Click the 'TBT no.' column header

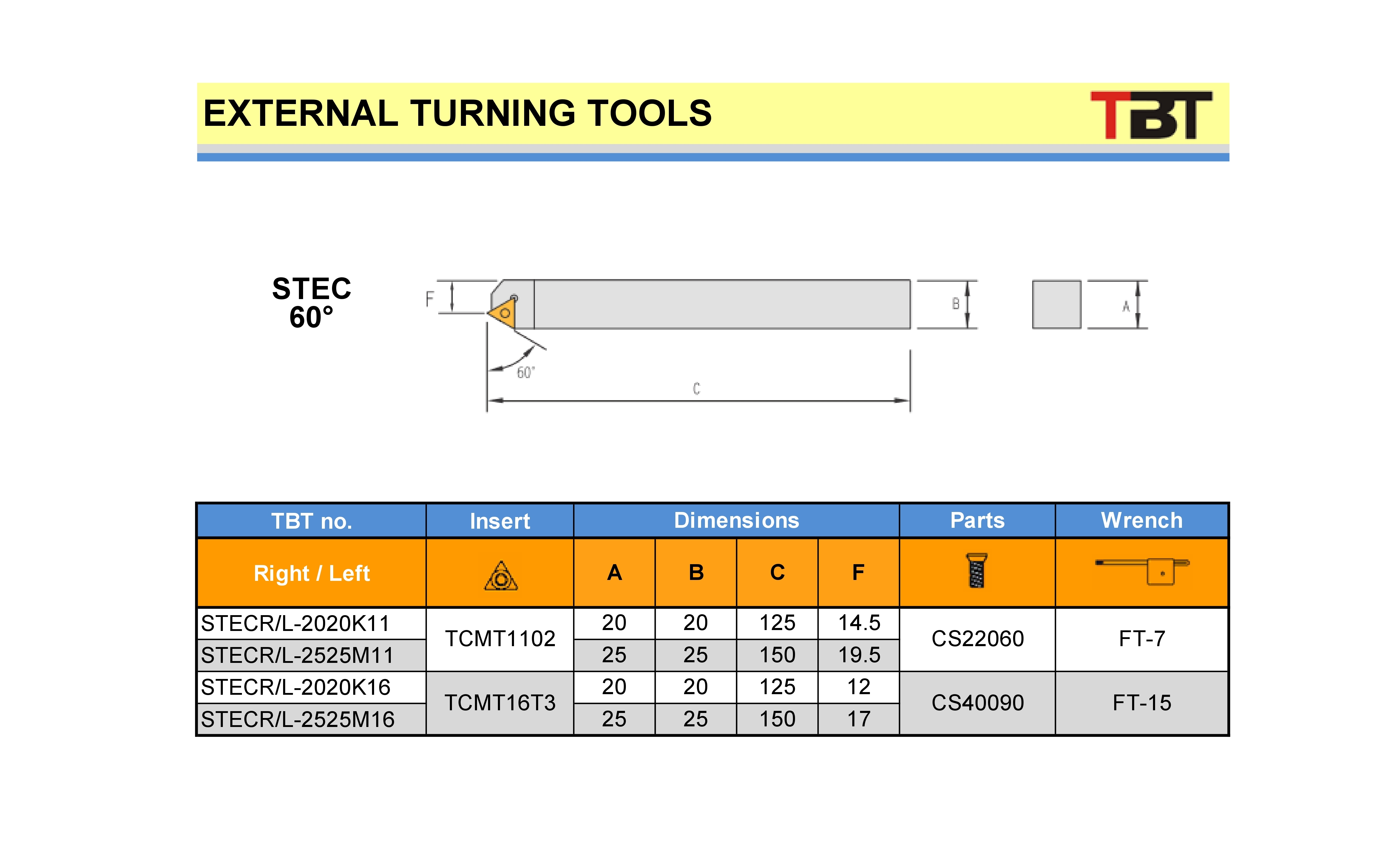tap(311, 521)
